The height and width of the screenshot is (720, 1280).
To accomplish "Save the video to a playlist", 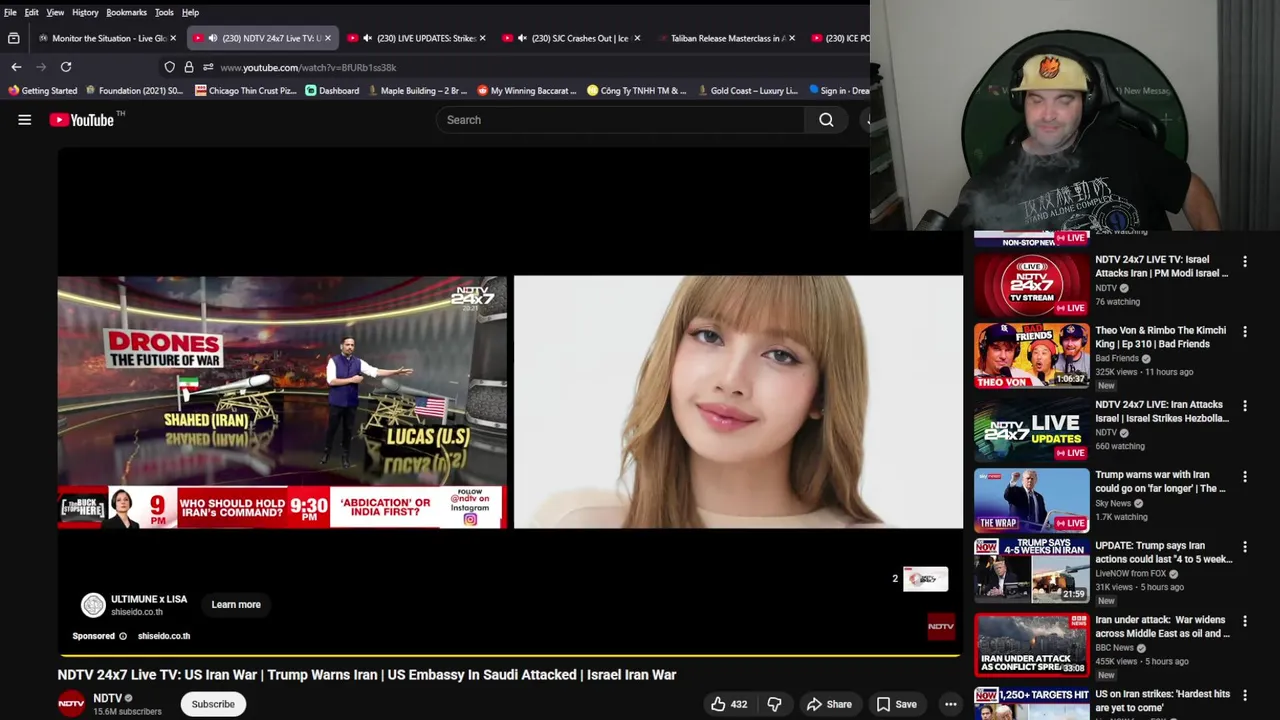I will (896, 704).
